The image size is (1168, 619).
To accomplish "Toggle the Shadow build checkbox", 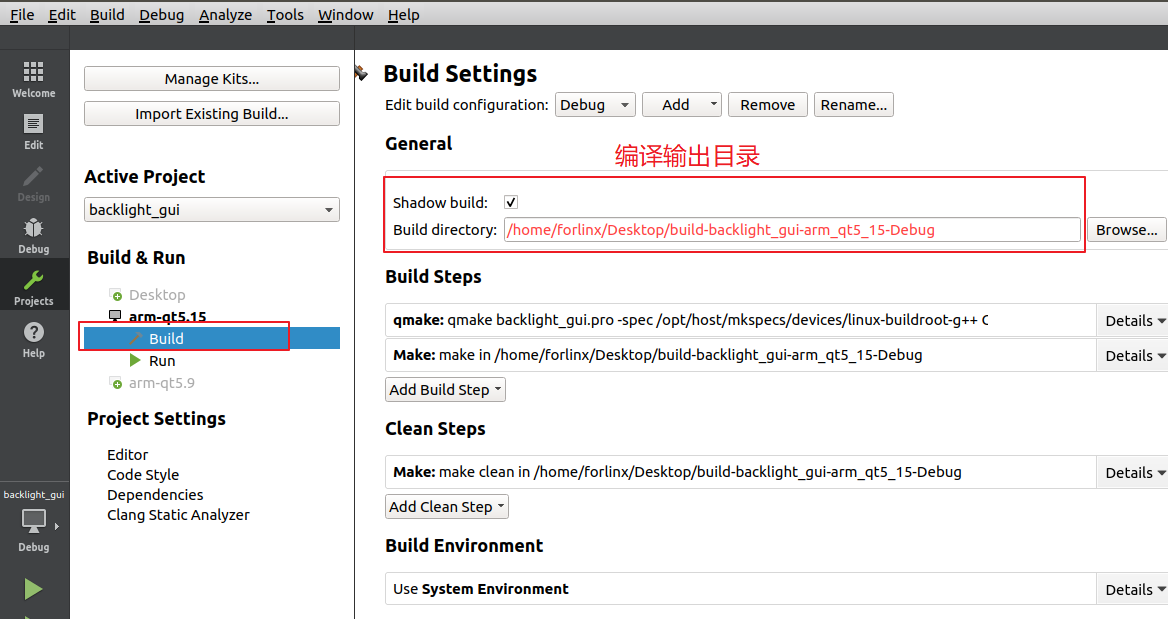I will (x=511, y=202).
